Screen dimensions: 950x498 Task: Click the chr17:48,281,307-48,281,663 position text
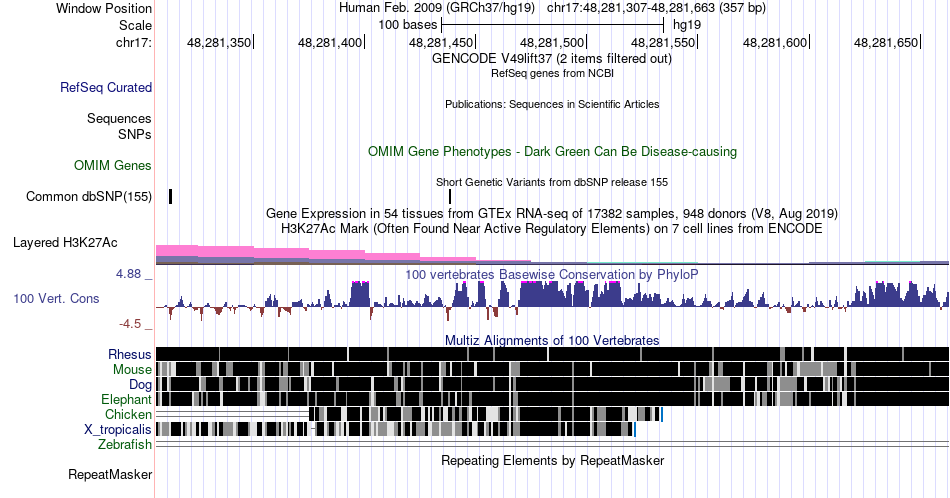[656, 8]
